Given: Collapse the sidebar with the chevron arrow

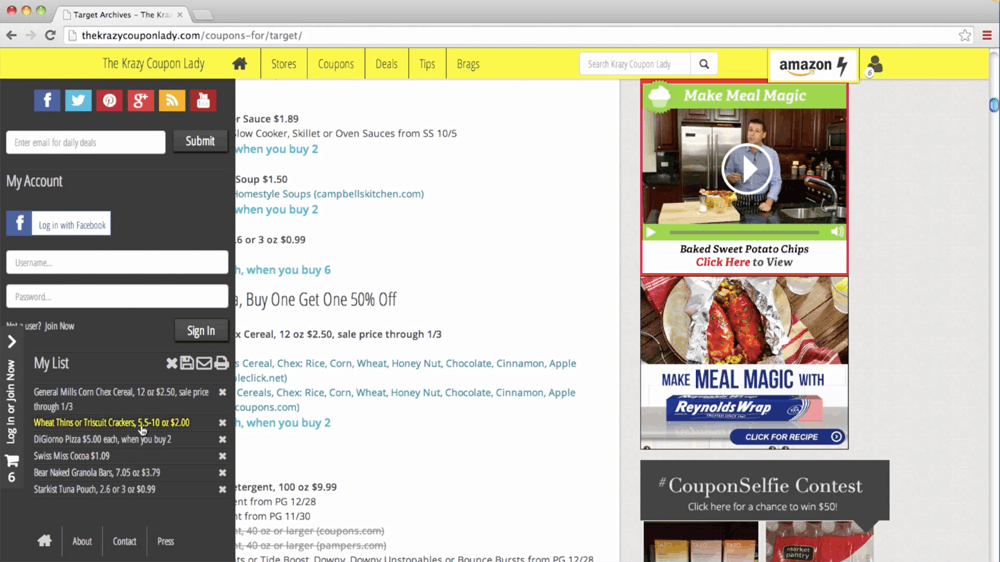Looking at the screenshot, I should 11,342.
